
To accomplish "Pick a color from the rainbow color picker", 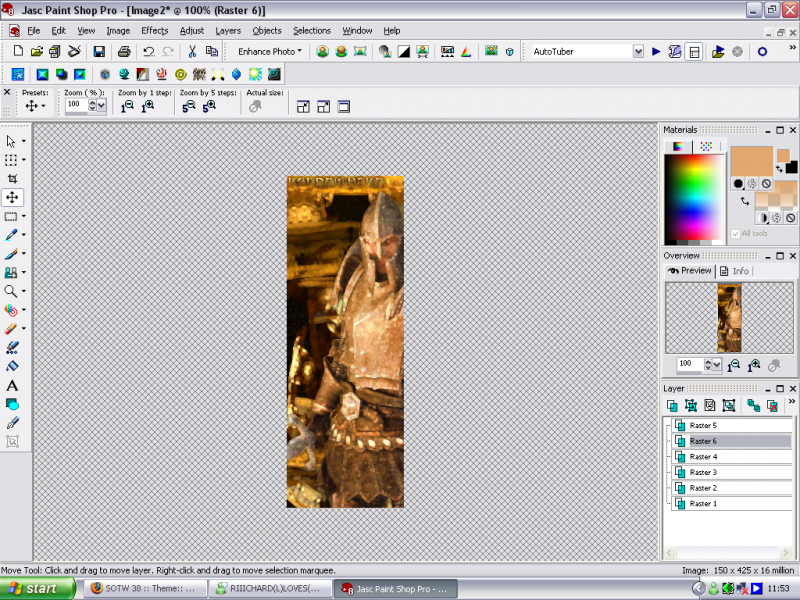I will [694, 199].
